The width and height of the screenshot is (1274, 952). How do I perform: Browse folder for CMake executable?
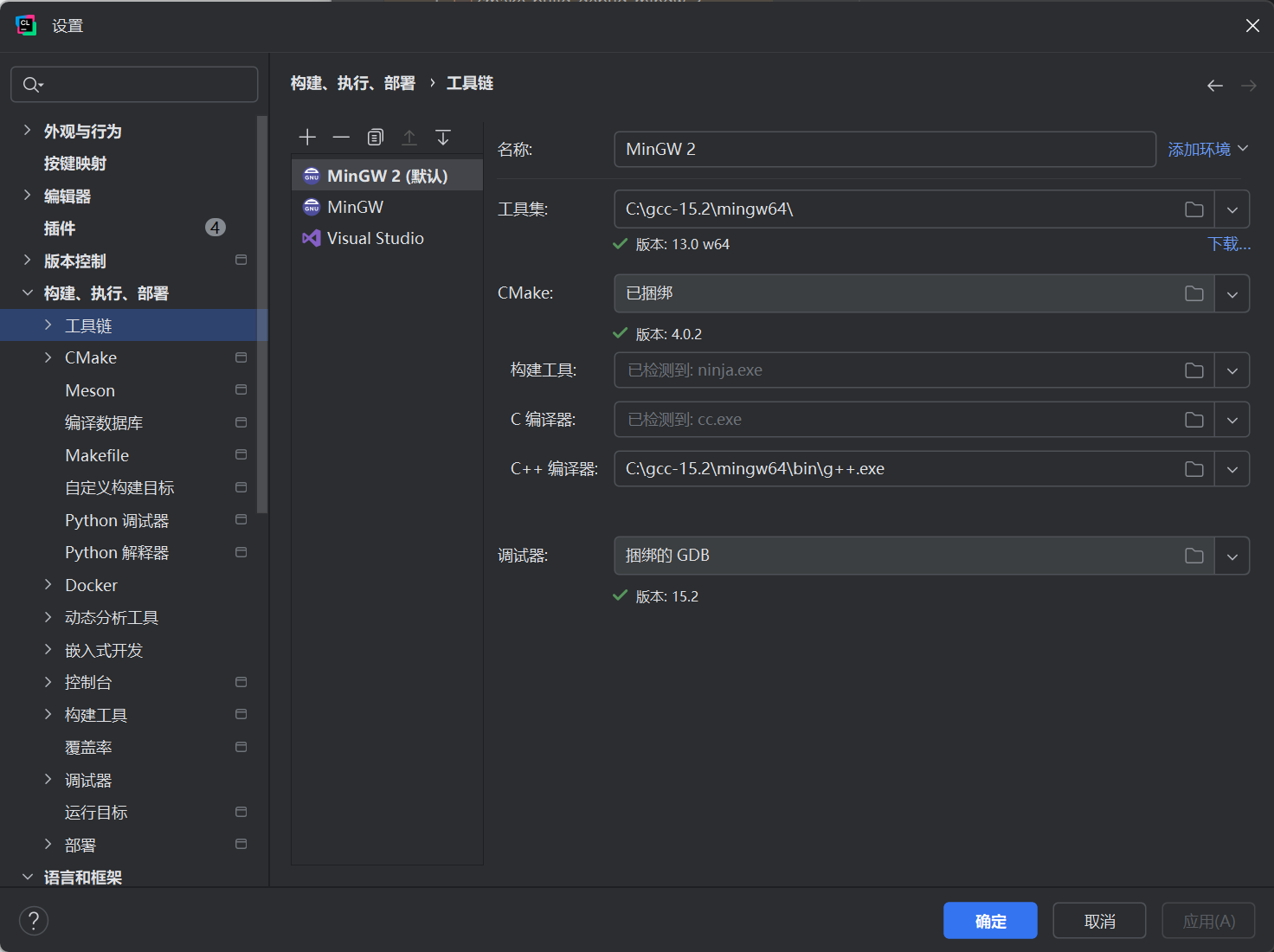click(1194, 294)
